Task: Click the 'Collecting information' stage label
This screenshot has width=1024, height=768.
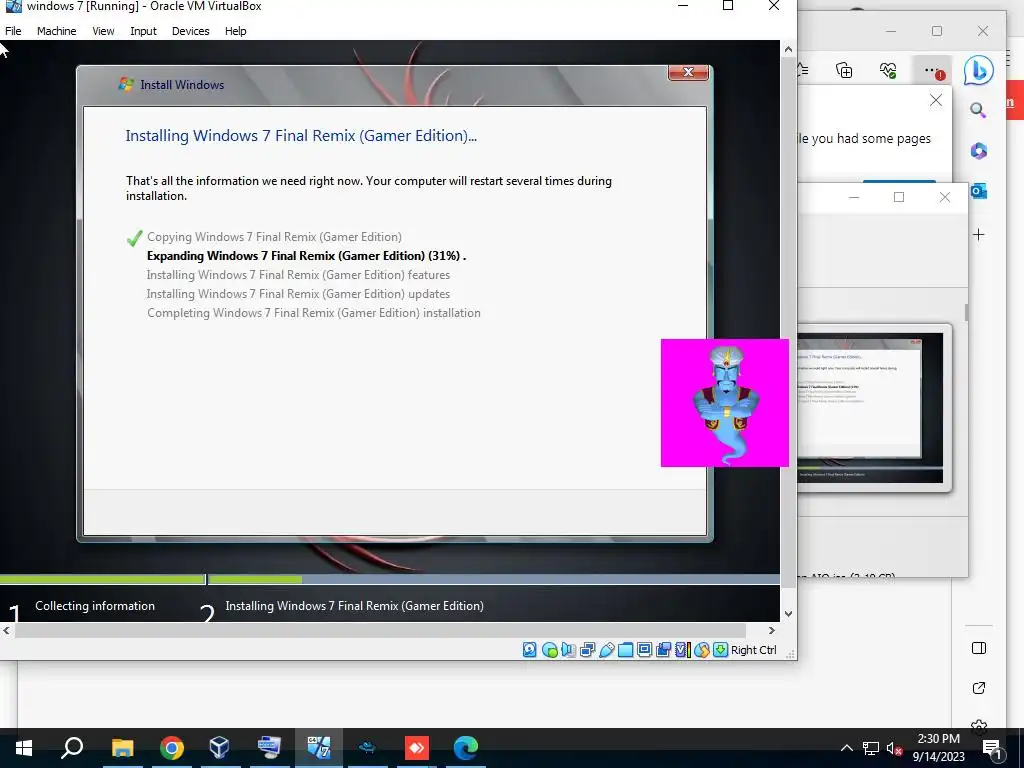Action: click(x=95, y=605)
